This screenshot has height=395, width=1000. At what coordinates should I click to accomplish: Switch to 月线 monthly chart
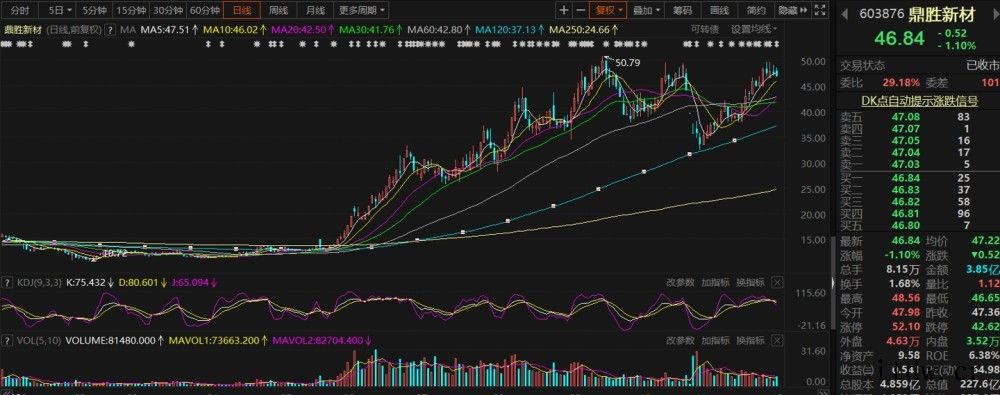pyautogui.click(x=314, y=10)
